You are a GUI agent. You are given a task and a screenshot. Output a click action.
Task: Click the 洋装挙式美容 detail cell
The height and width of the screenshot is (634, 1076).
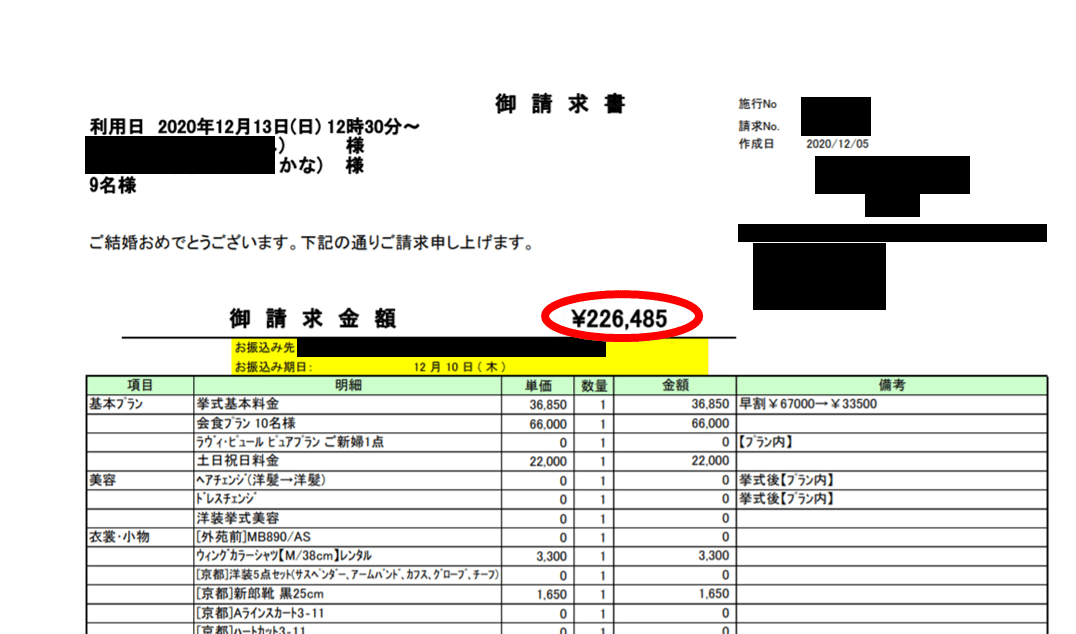point(348,519)
